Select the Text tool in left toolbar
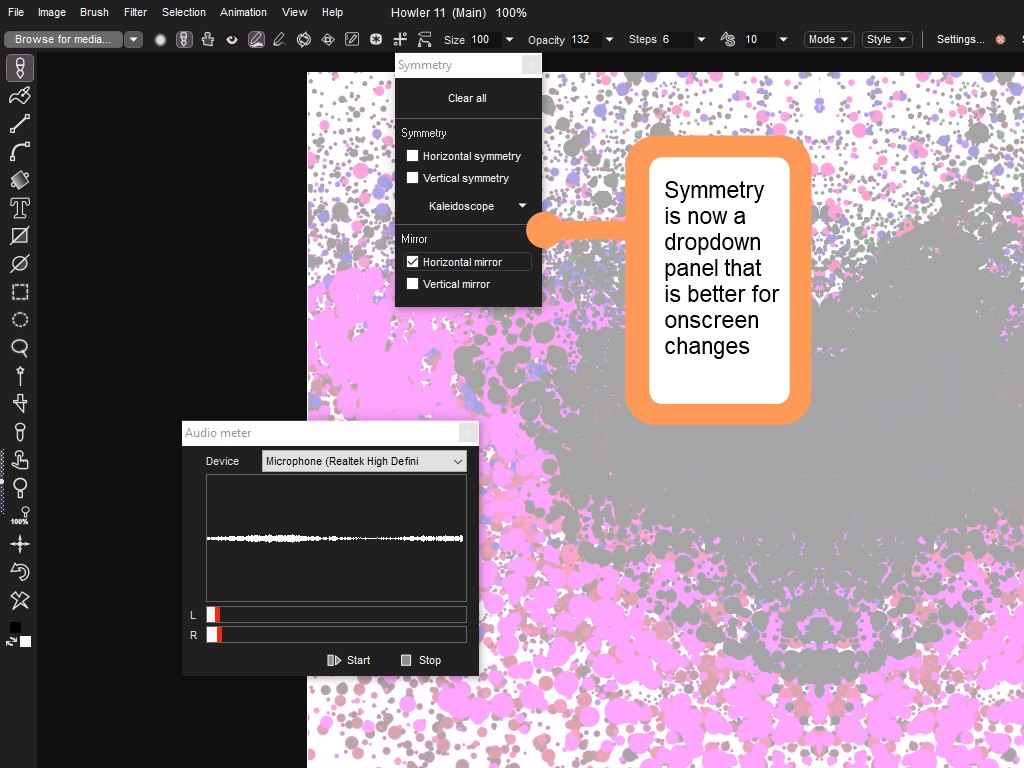The width and height of the screenshot is (1024, 768). pyautogui.click(x=19, y=208)
